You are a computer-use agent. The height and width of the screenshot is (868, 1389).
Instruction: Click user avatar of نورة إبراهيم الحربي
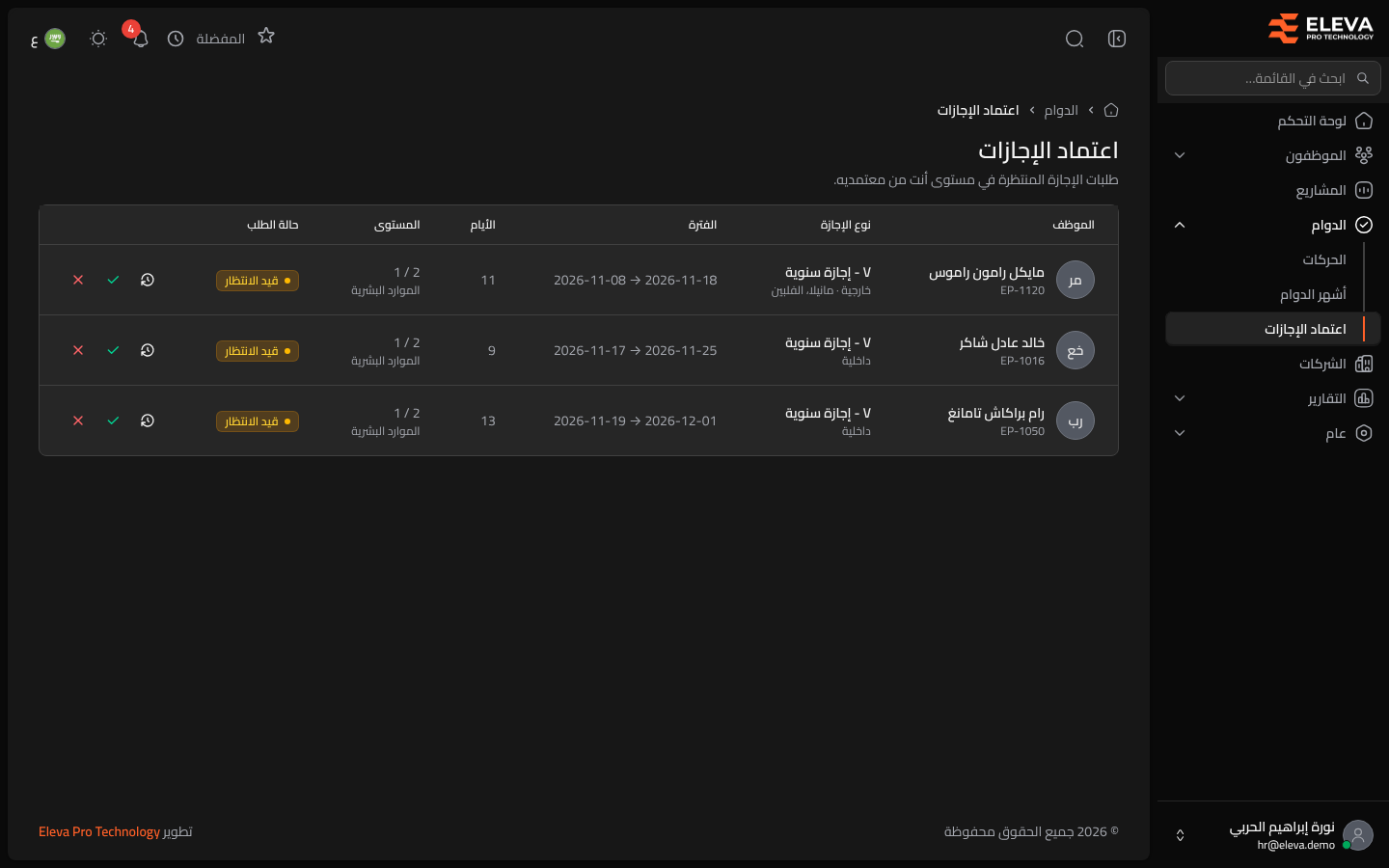point(1358,835)
